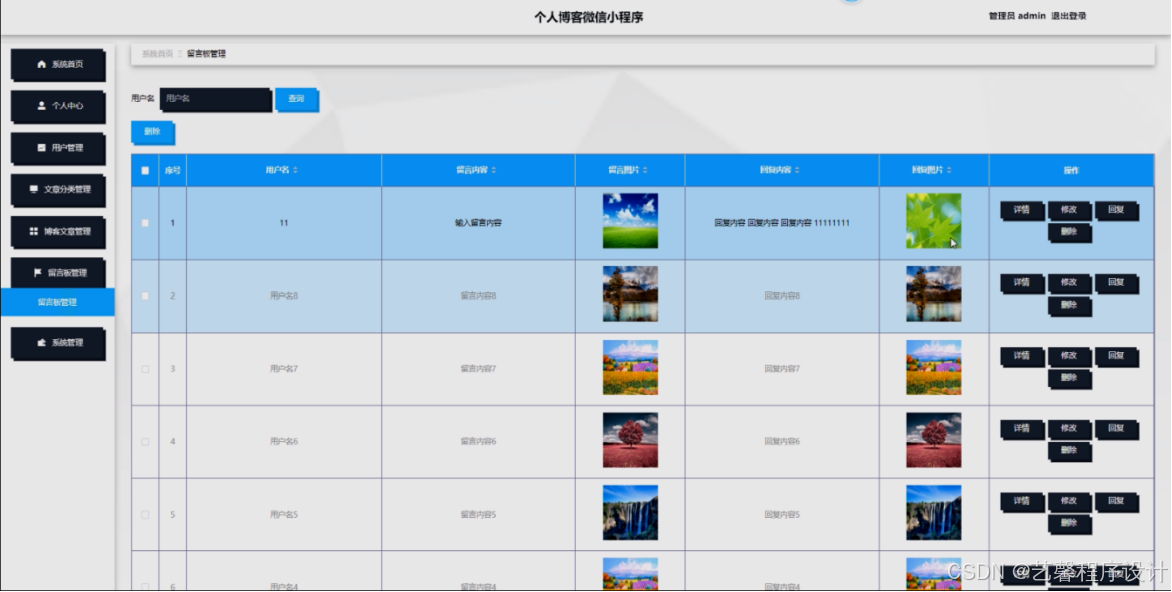Select the highlighted 留言板管理 submenu item
Screen dimensions: 1172x592
coord(58,302)
